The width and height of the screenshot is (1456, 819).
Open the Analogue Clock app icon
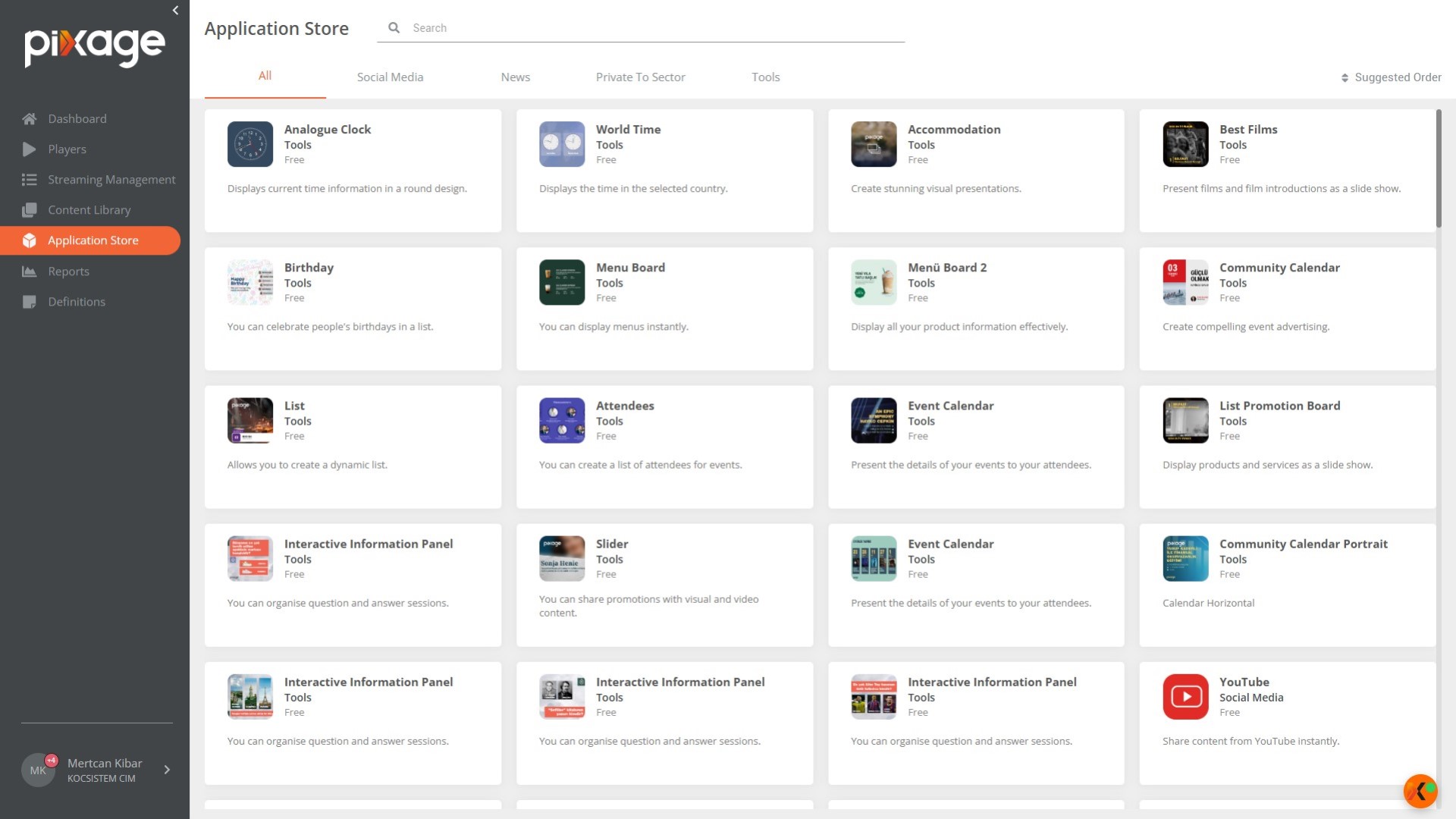click(250, 144)
